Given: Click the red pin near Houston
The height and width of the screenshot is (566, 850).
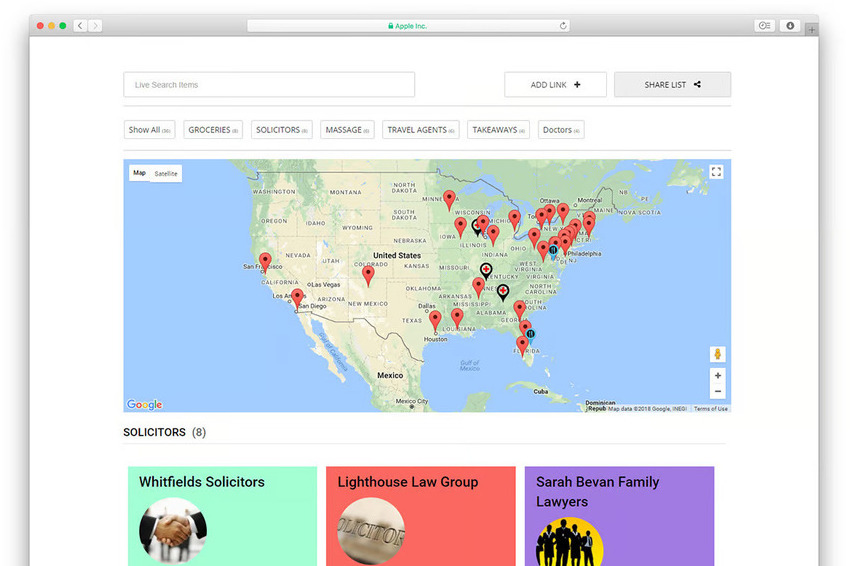Looking at the screenshot, I should [x=435, y=321].
